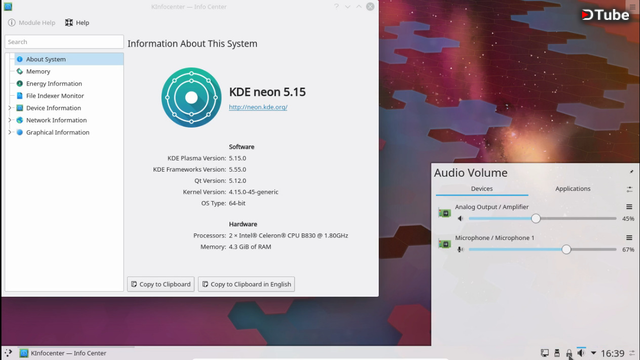
Task: Switch to the Applications tab in Audio Volume
Action: pyautogui.click(x=573, y=189)
